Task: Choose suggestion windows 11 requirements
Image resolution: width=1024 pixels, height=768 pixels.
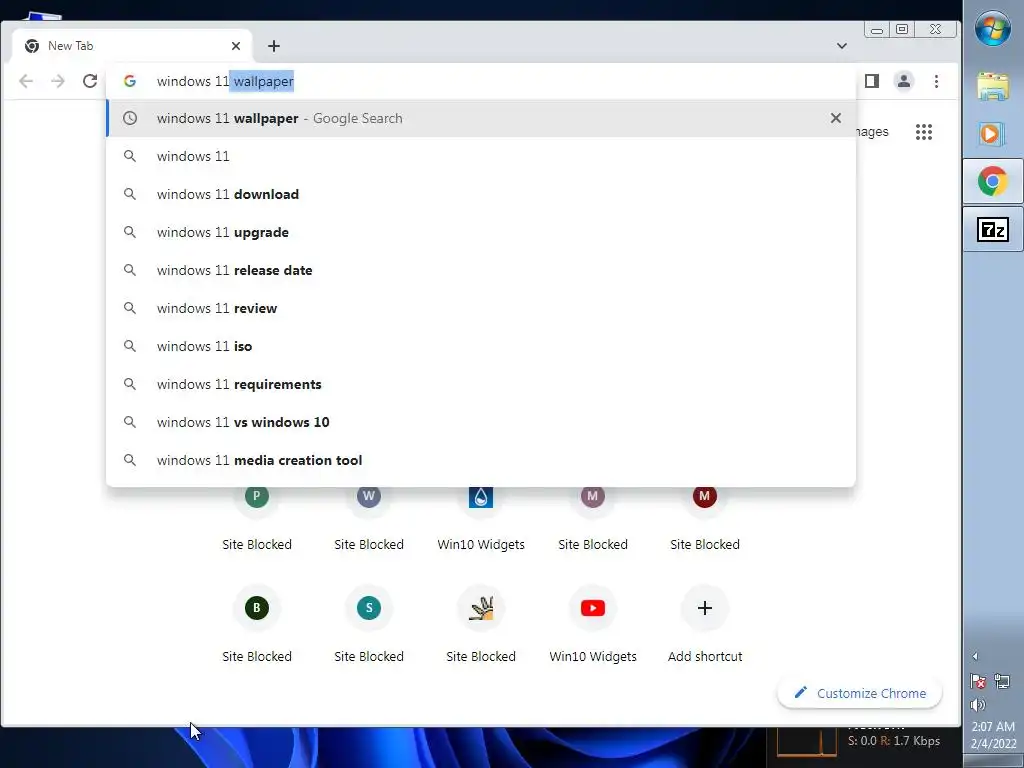Action: click(x=481, y=384)
